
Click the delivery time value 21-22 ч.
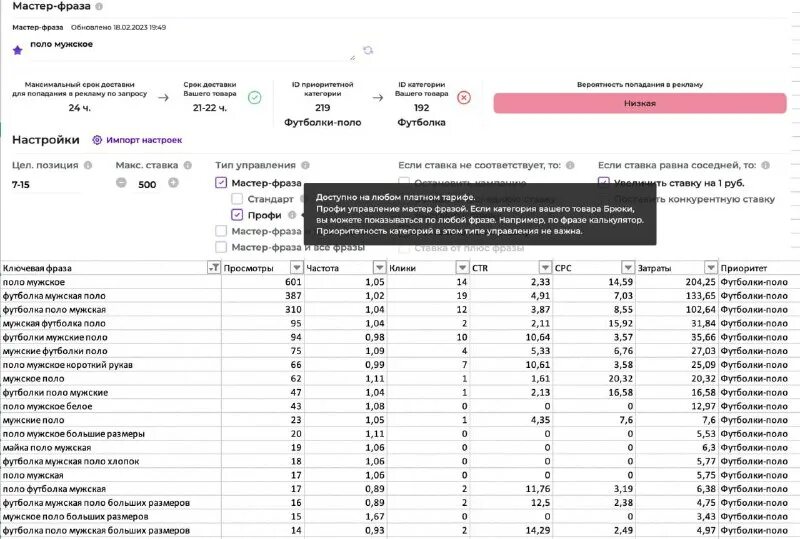[210, 108]
